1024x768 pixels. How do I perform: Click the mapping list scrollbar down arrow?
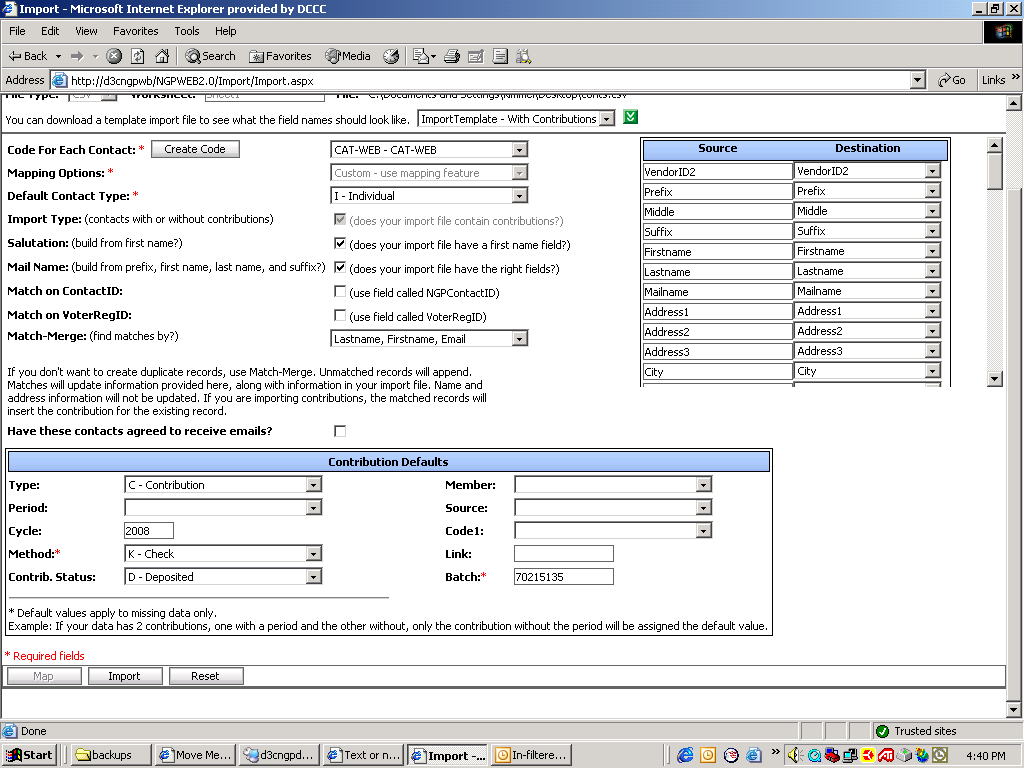(994, 378)
